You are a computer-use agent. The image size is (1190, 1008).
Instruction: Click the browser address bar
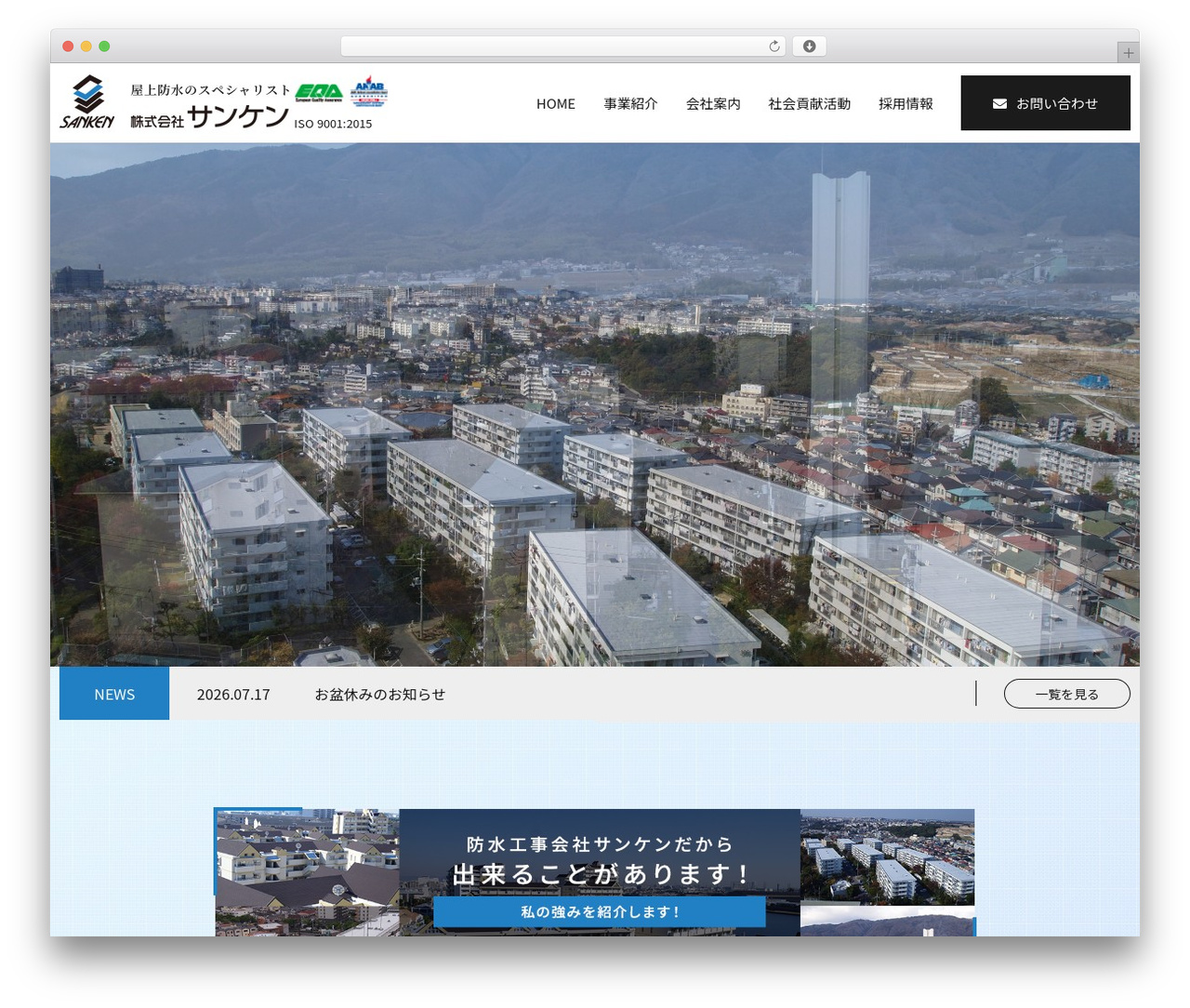click(x=562, y=46)
